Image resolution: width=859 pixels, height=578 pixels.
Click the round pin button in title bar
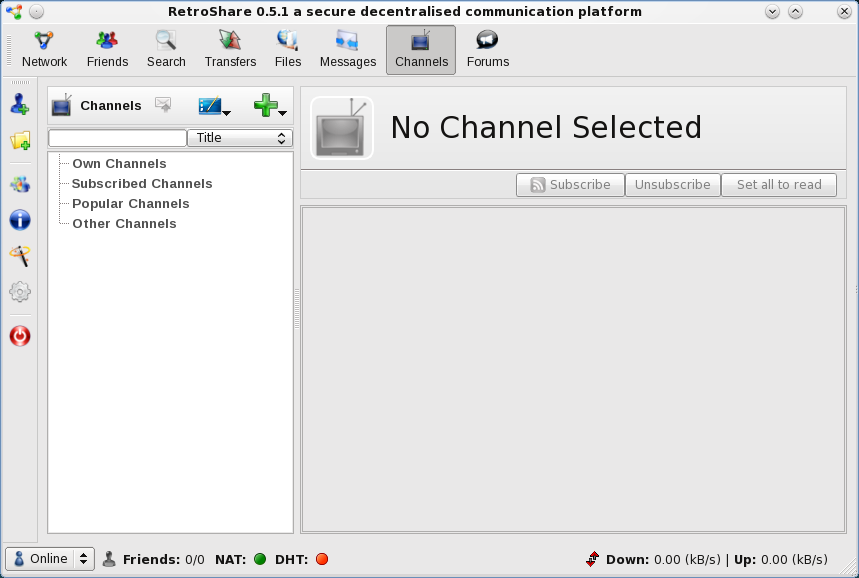36,12
